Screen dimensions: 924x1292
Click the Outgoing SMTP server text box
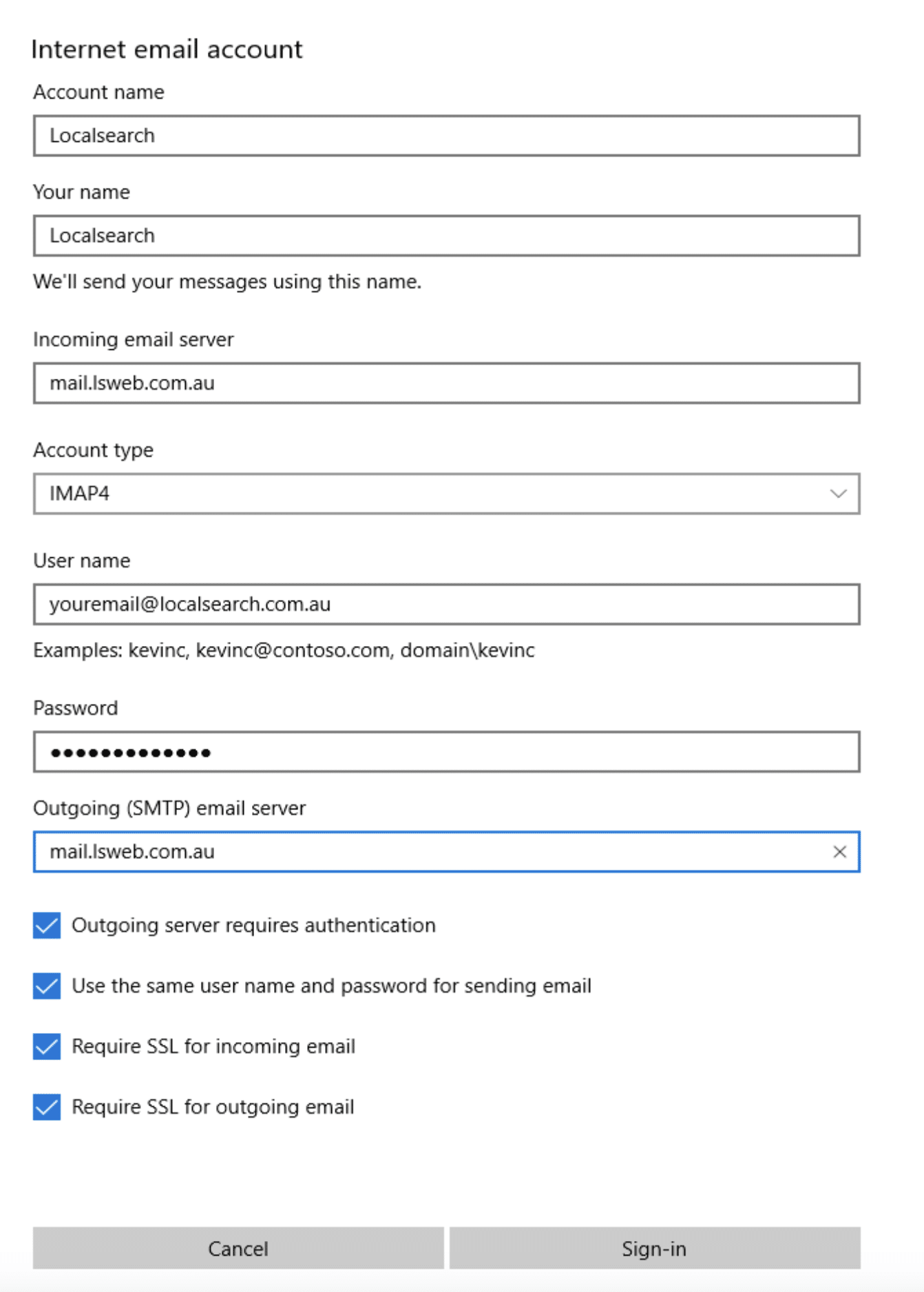pos(413,851)
